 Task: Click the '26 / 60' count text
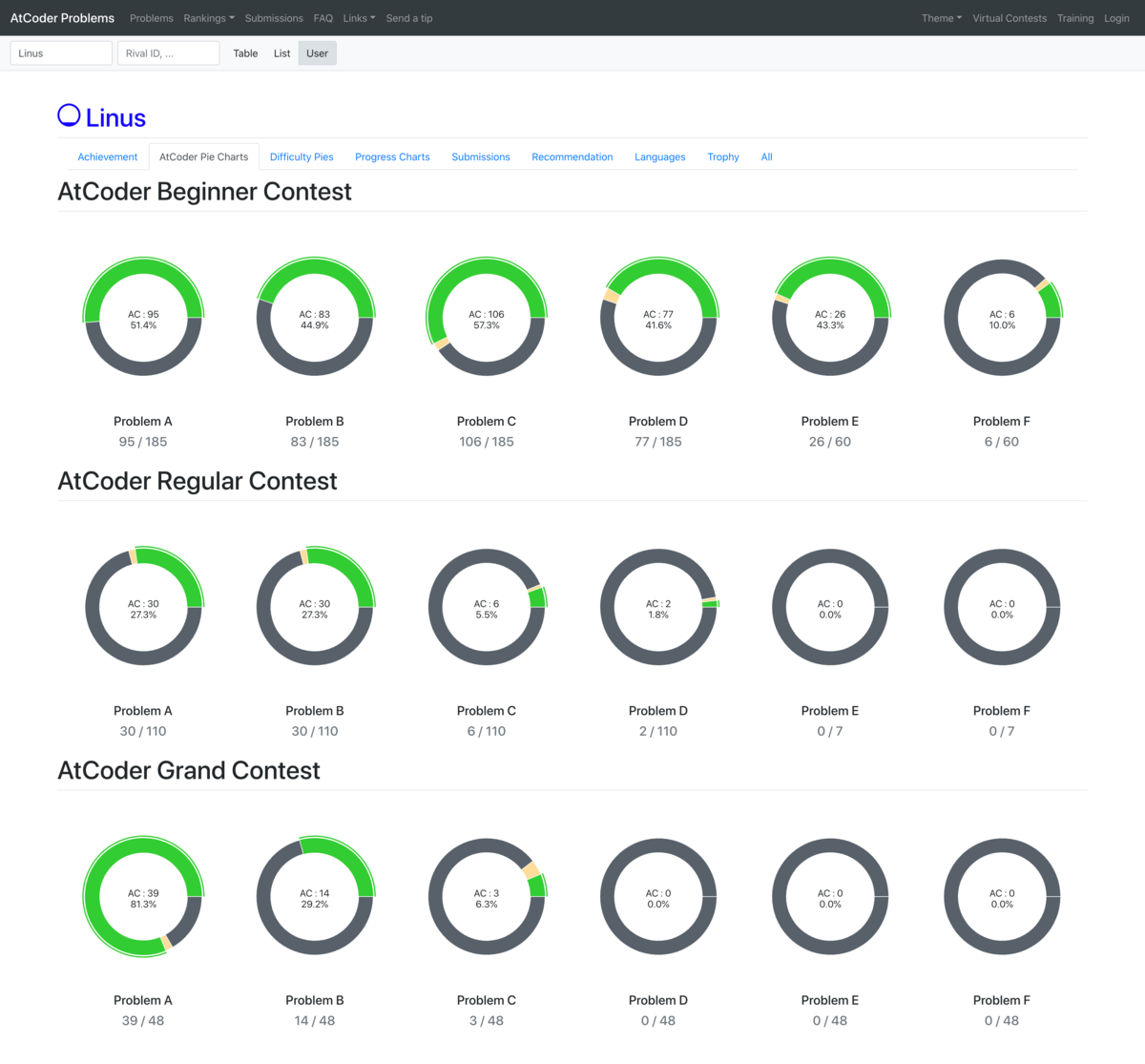(830, 442)
